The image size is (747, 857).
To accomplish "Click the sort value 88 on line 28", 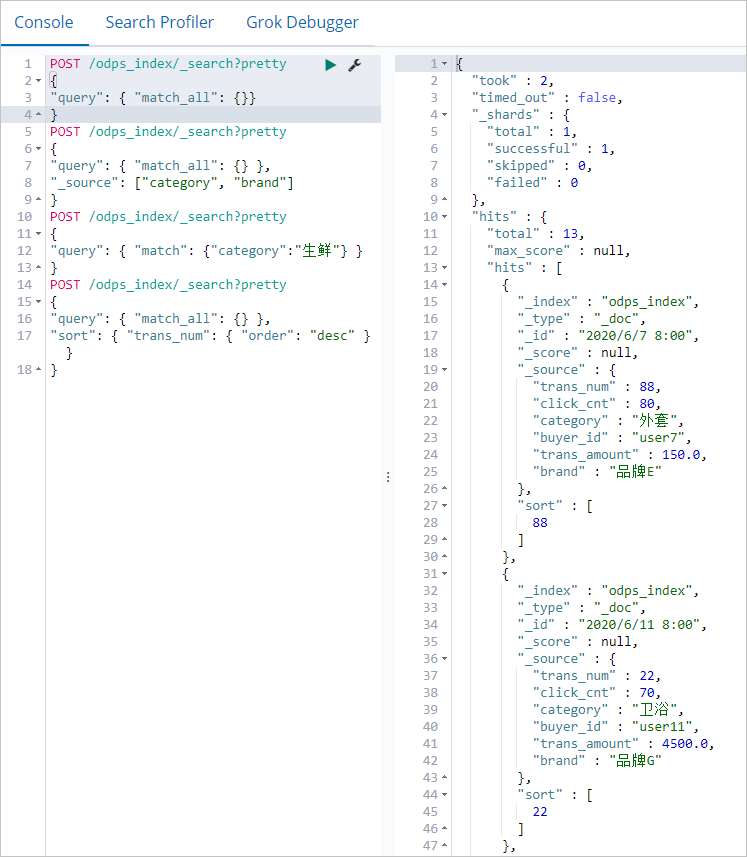I will (540, 523).
